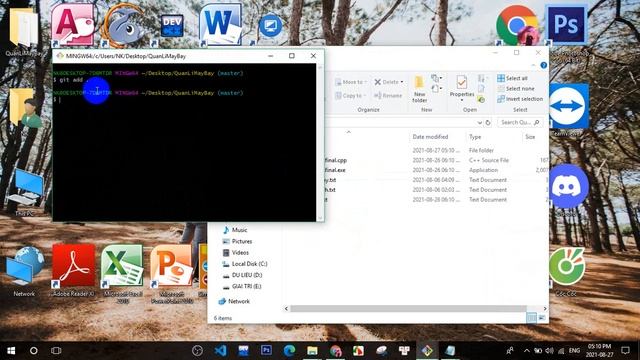
Task: Expand the Properties dropdown arrow
Action: point(462,100)
